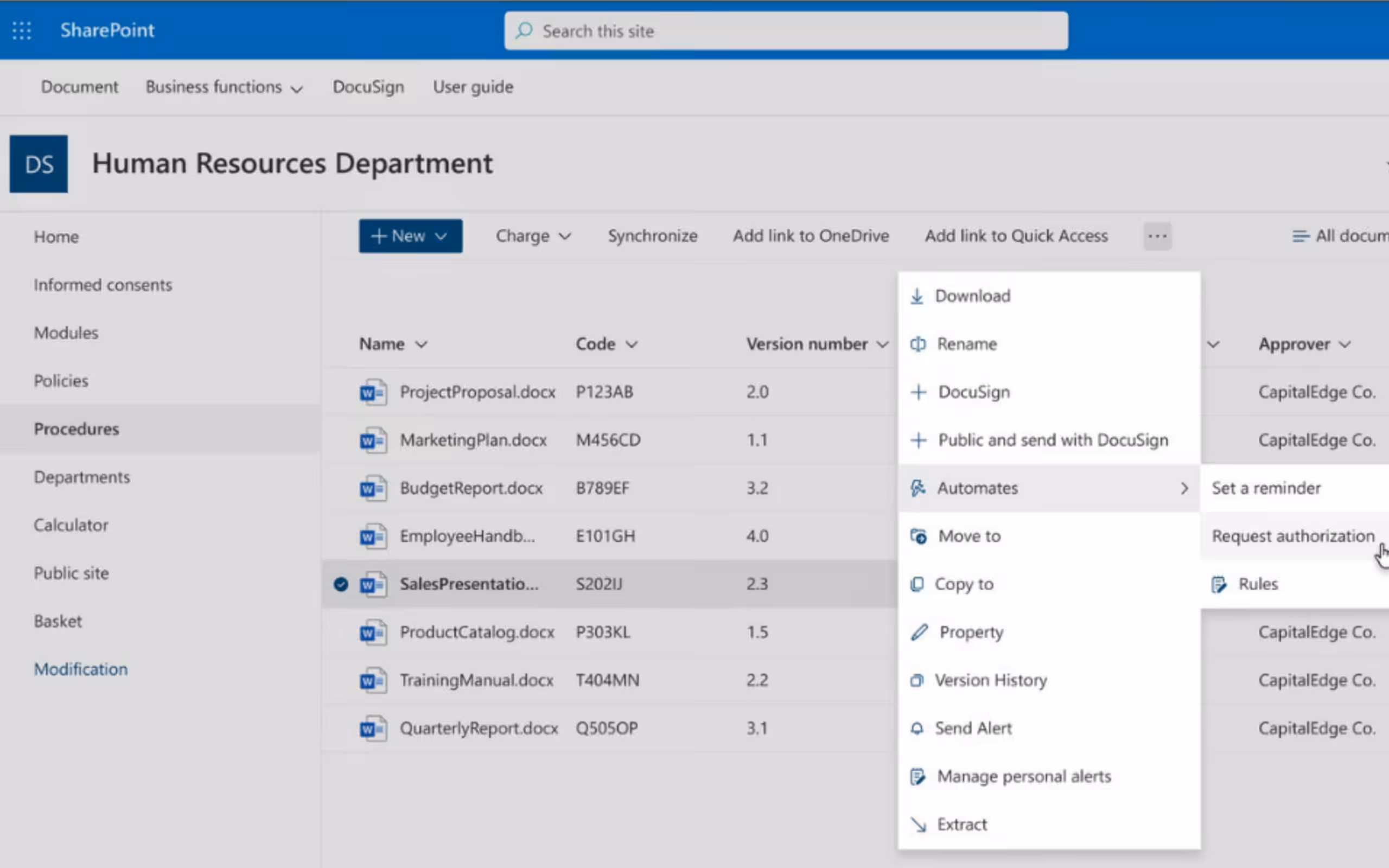Viewport: 1389px width, 868px height.
Task: Click the search magnifier icon
Action: pyautogui.click(x=524, y=30)
